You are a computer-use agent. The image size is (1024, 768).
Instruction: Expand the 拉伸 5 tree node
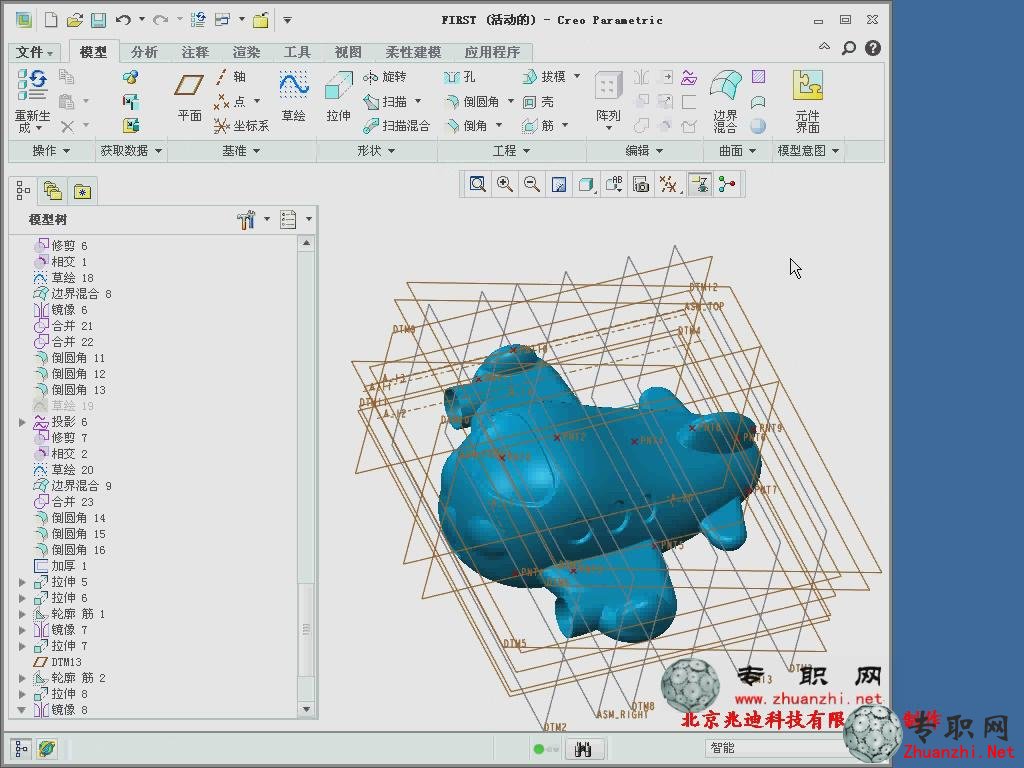coord(22,582)
